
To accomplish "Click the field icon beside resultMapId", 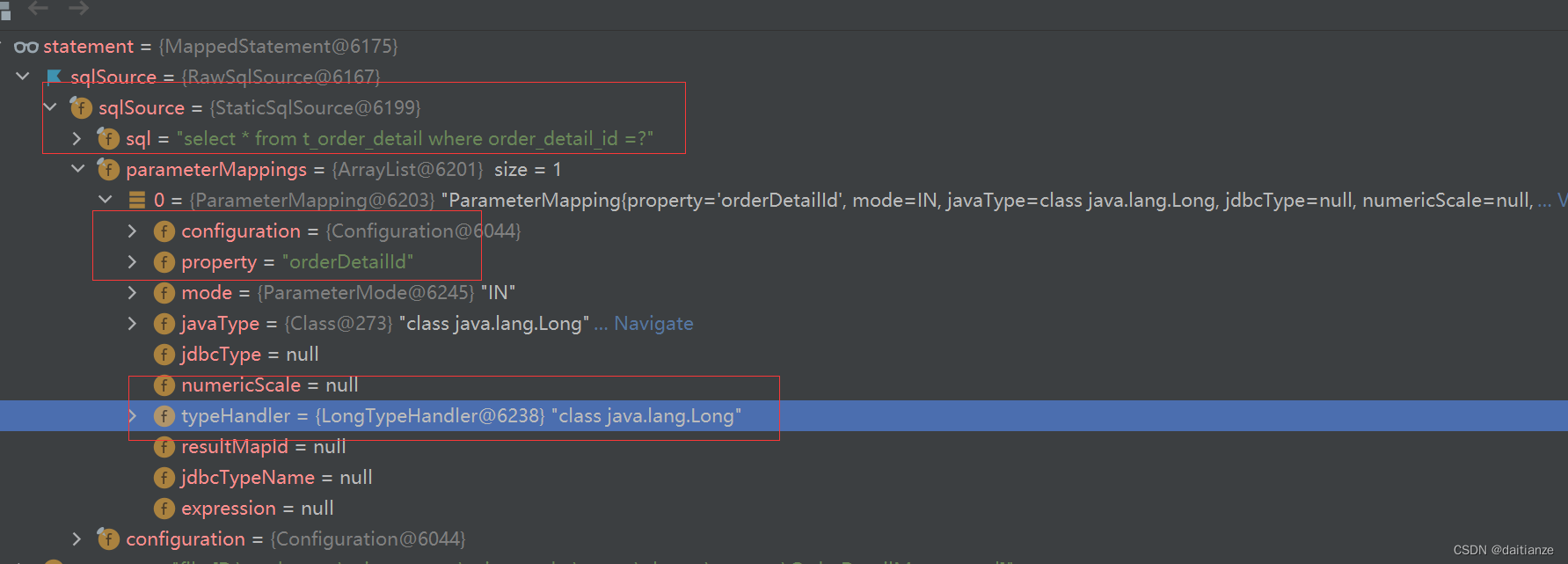I will click(x=164, y=447).
